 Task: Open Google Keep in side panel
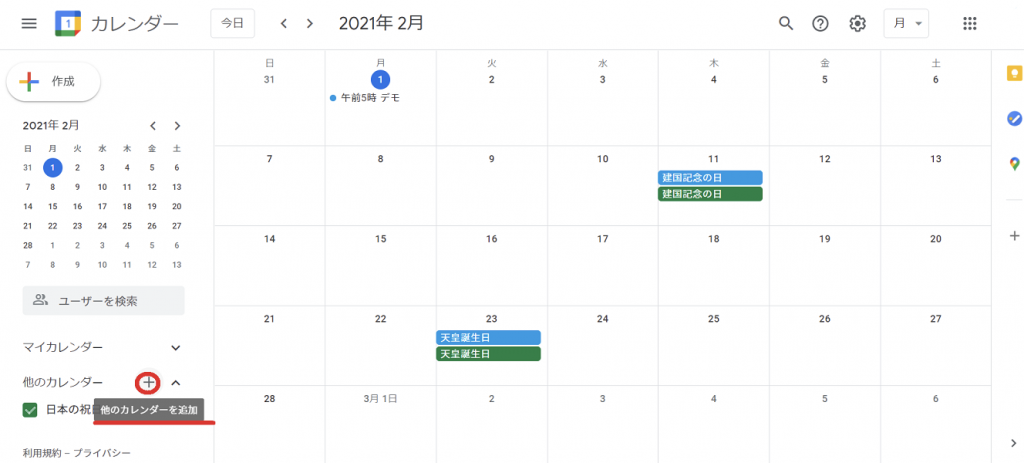1014,74
